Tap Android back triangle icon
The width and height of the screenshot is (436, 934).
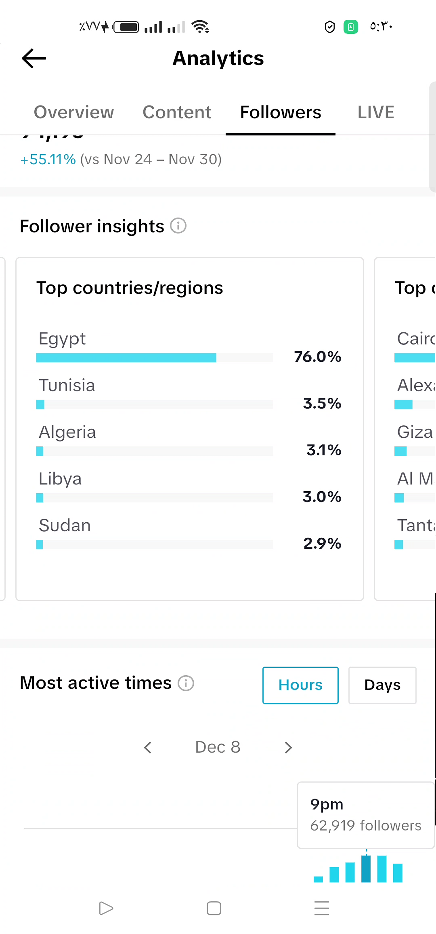click(106, 908)
